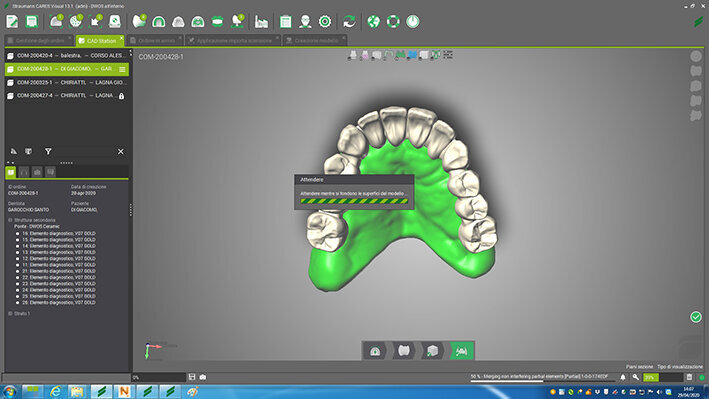Click the Piani sezione label

click(x=639, y=366)
